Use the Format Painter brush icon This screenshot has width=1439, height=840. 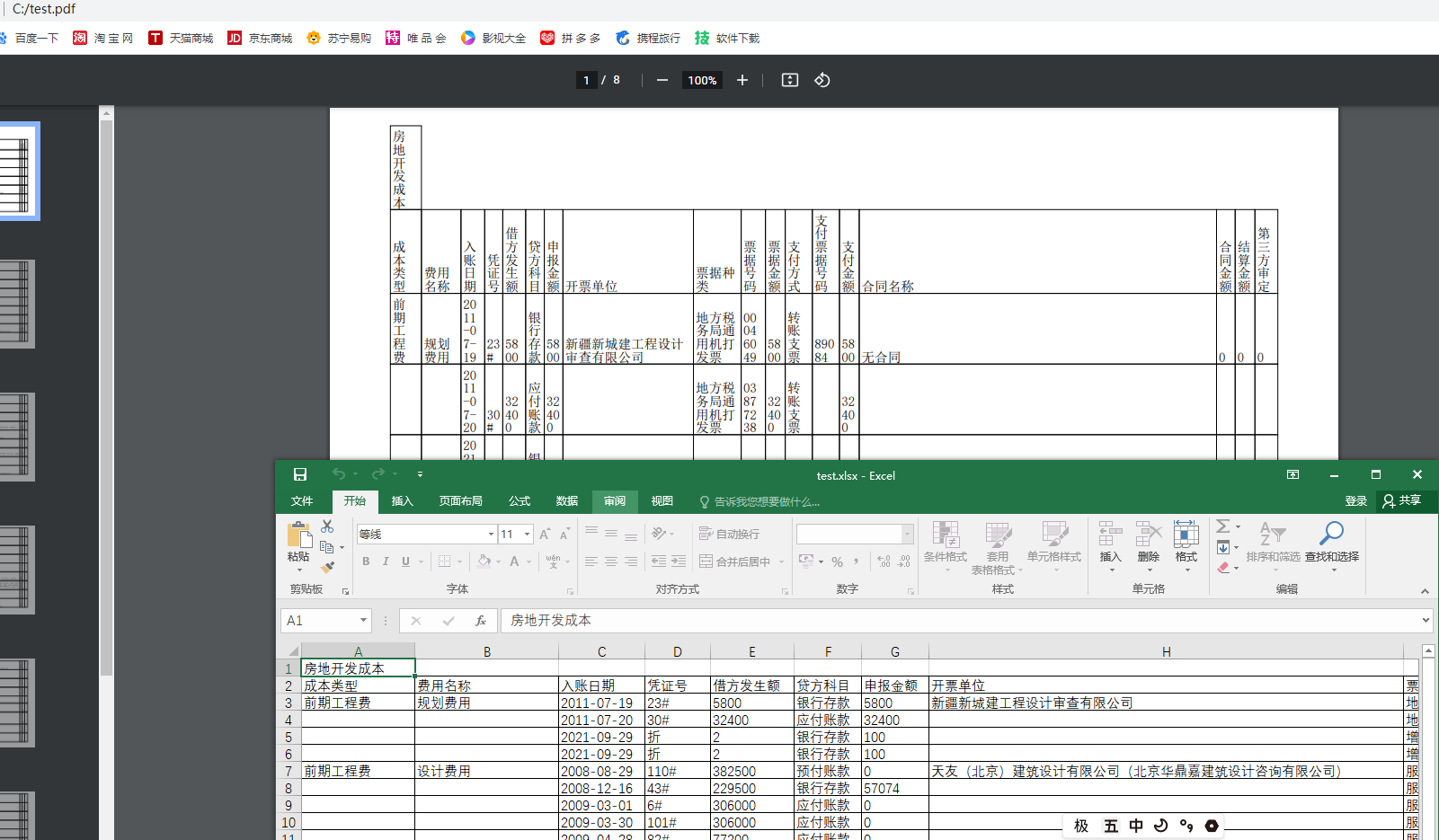pos(327,567)
